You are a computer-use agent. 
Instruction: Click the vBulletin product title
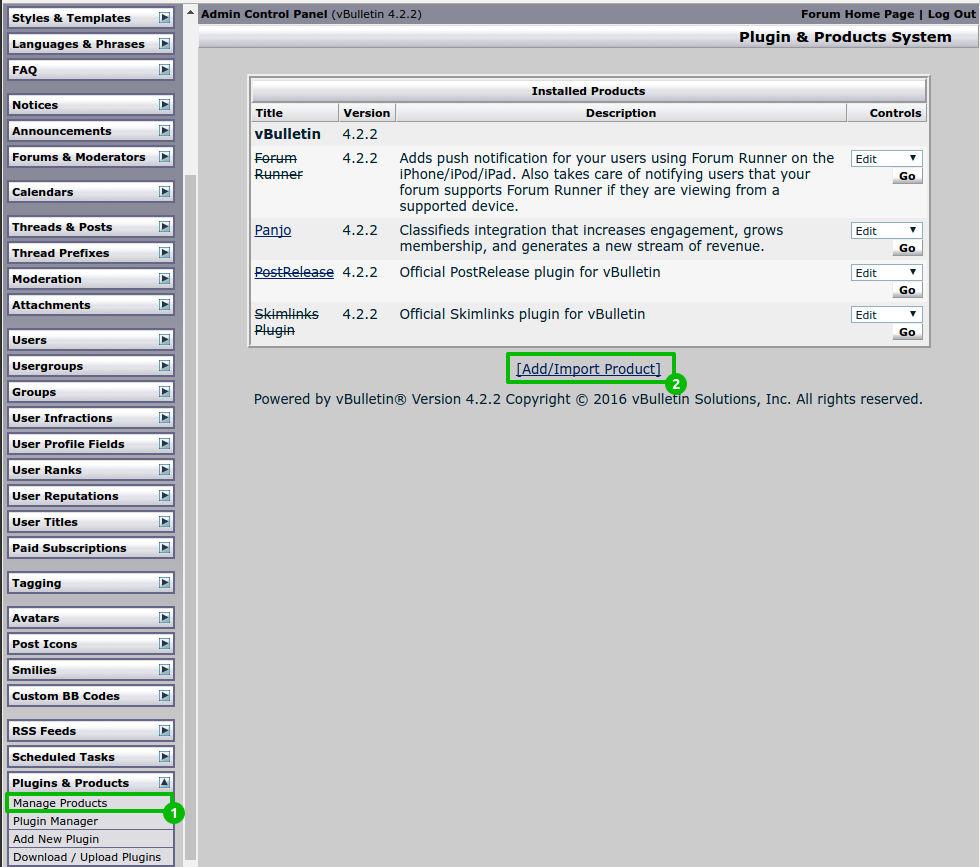click(288, 134)
